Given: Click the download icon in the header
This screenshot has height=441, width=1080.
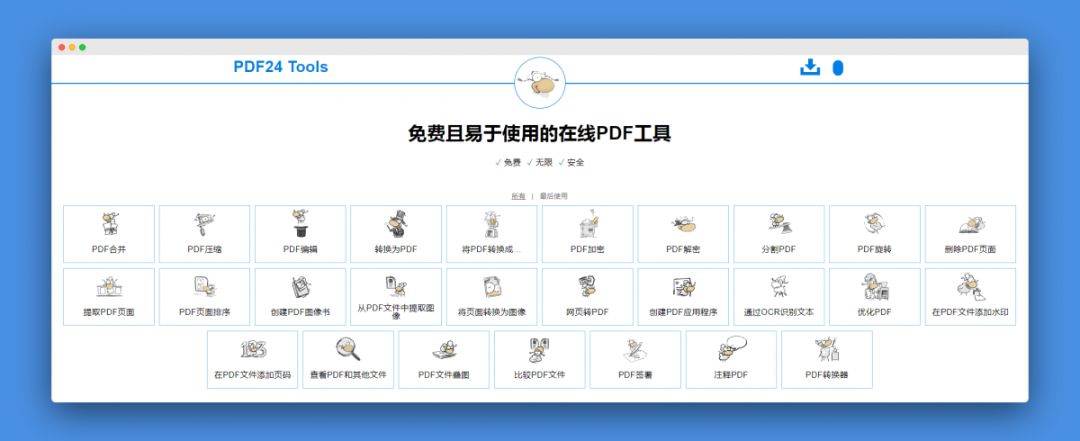Looking at the screenshot, I should pyautogui.click(x=810, y=67).
